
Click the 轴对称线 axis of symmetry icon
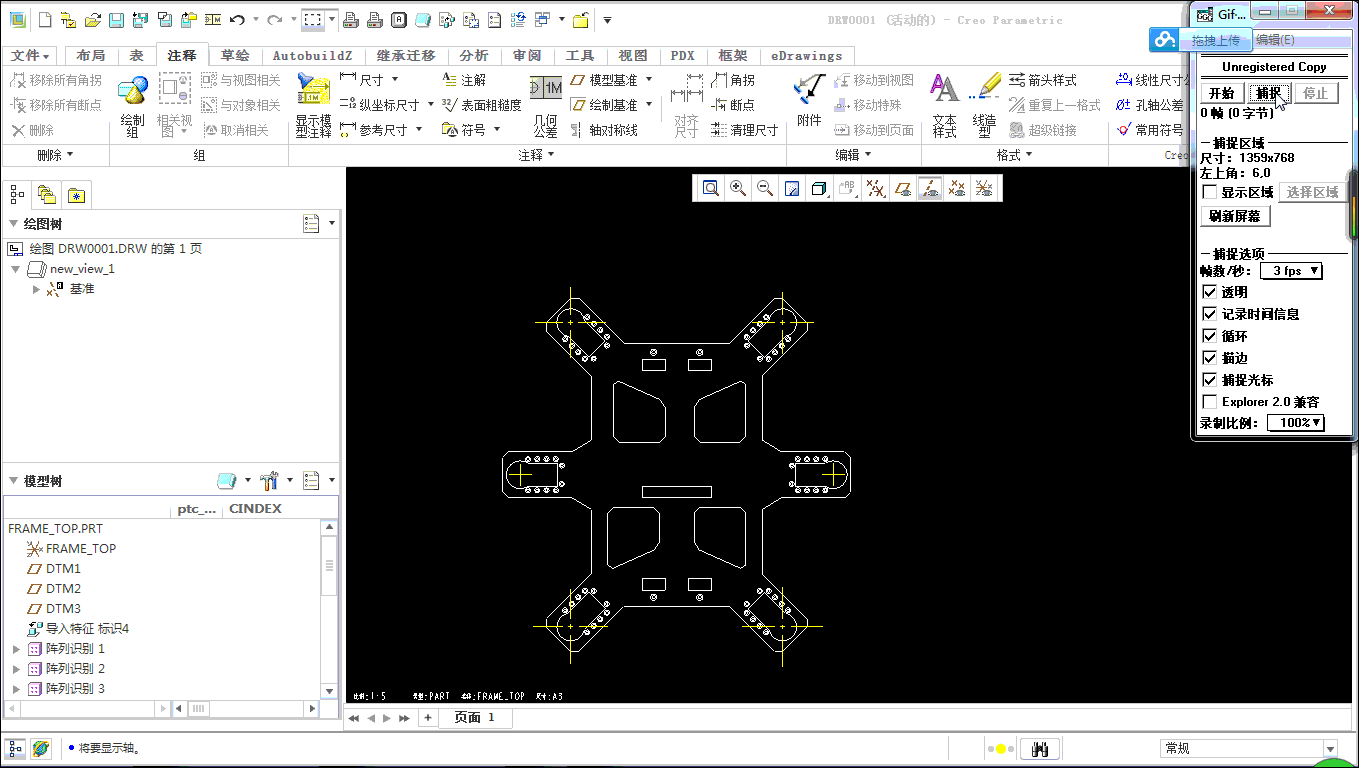575,128
